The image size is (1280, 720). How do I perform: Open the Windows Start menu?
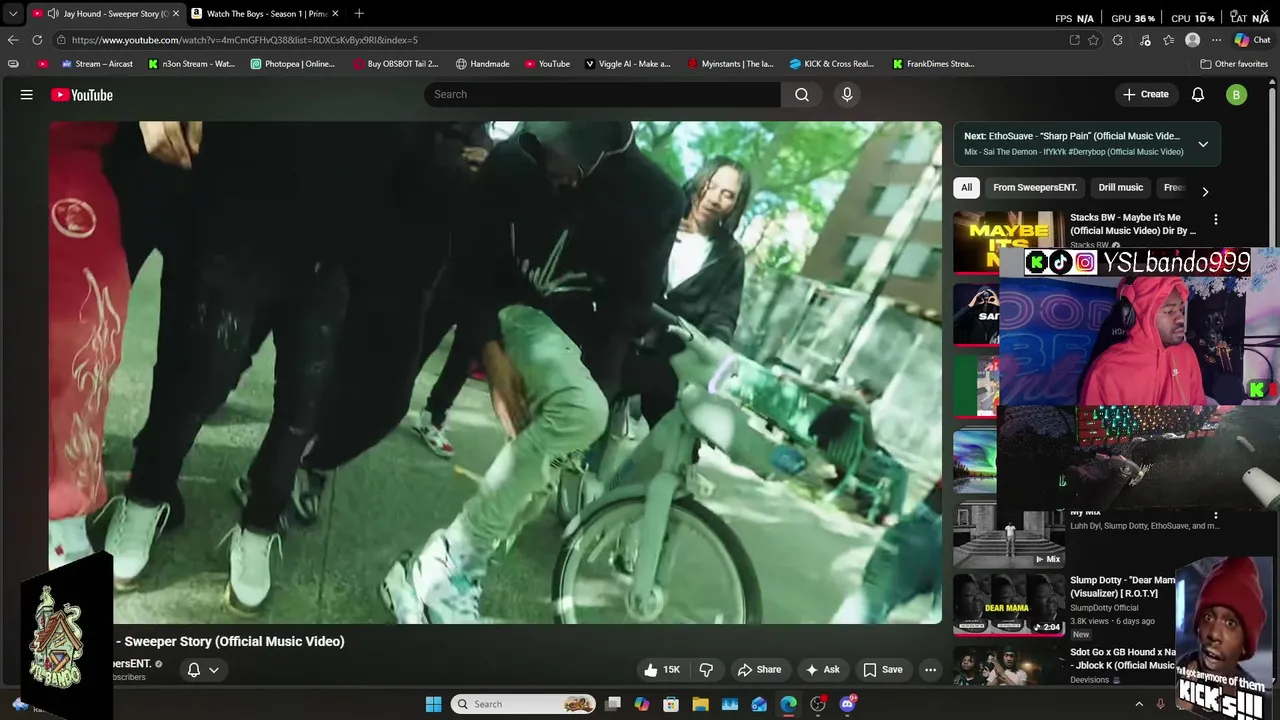point(433,704)
